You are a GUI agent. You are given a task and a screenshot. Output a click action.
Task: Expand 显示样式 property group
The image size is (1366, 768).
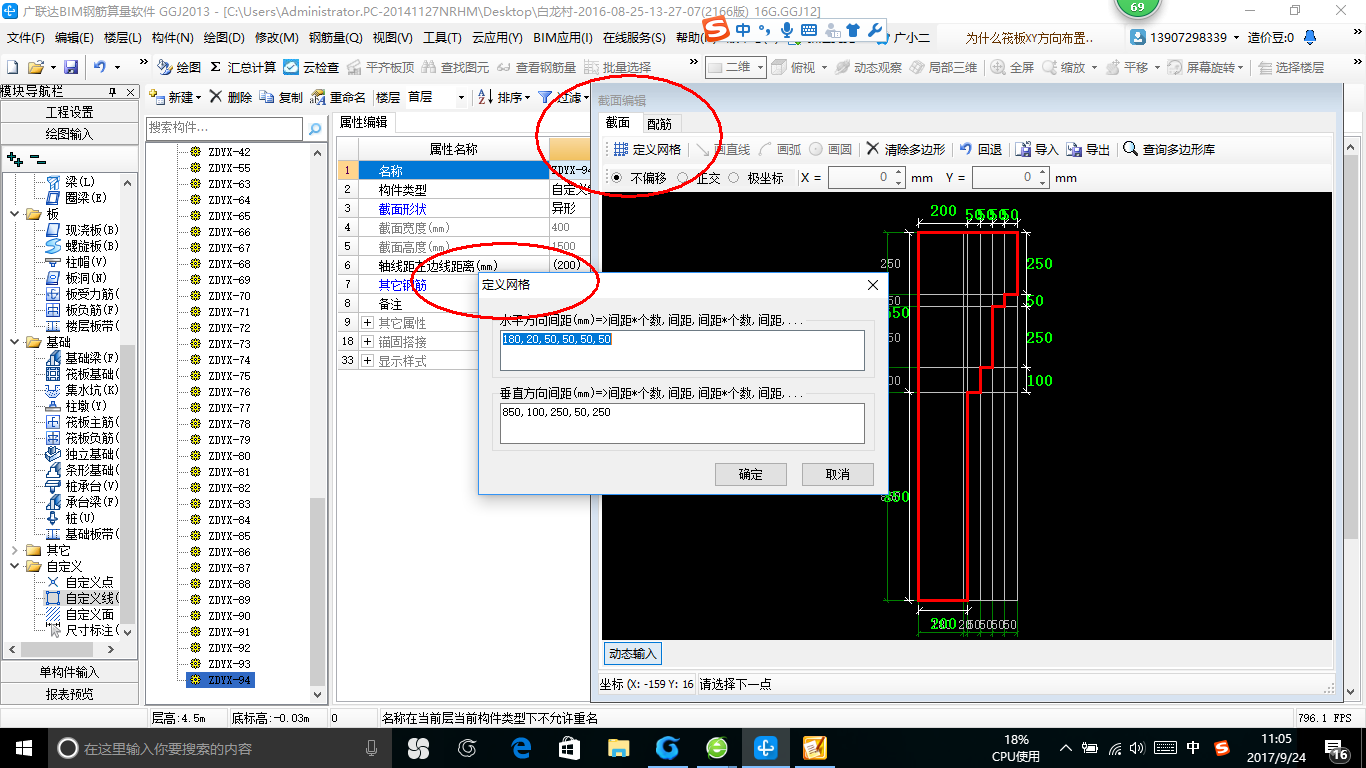click(368, 361)
